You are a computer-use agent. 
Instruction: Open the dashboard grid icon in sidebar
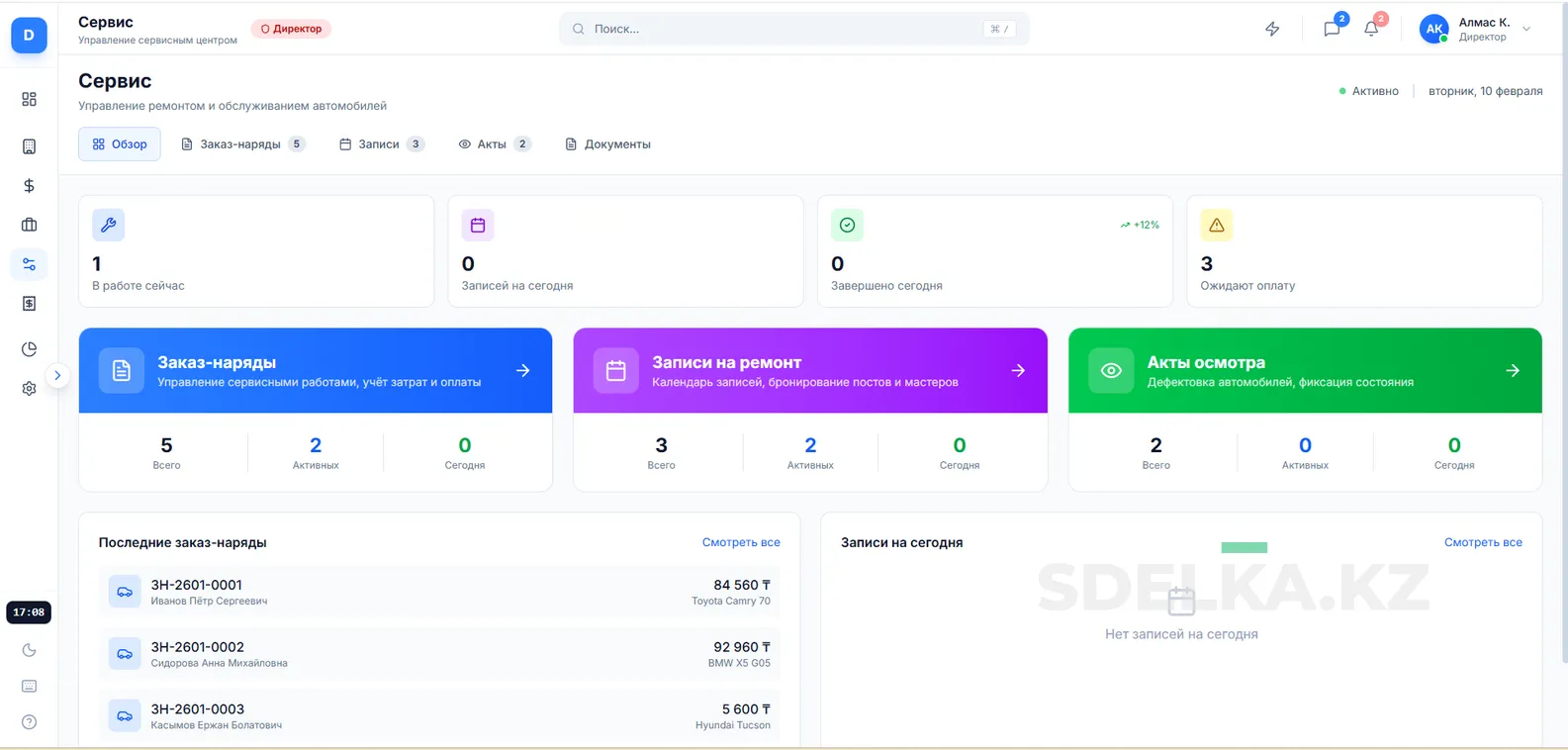pos(29,99)
